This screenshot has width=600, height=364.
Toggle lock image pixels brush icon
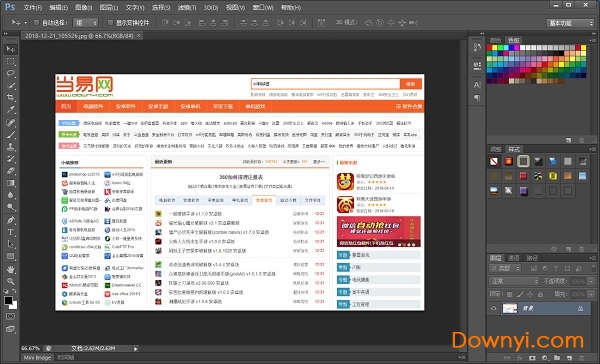click(520, 294)
